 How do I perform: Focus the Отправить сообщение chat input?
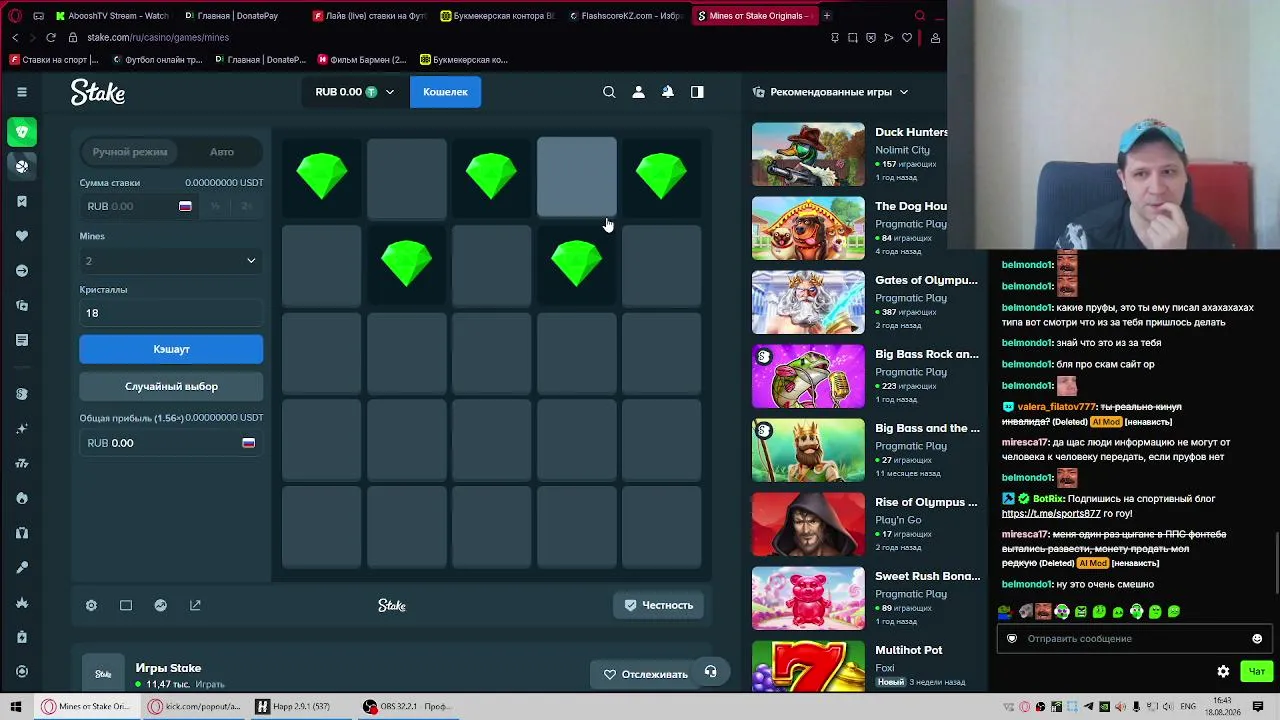point(1132,638)
